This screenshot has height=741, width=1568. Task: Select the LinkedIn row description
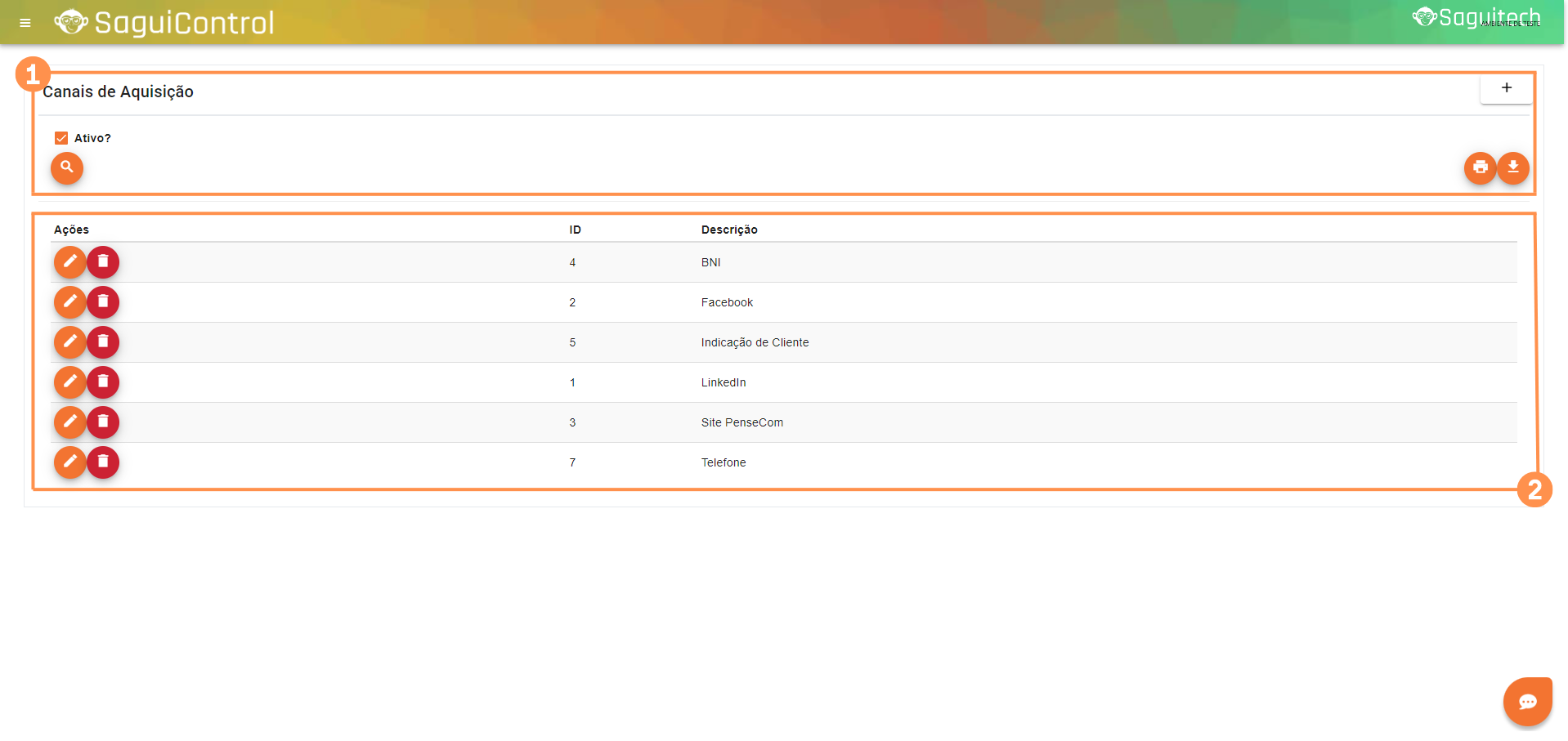point(724,382)
